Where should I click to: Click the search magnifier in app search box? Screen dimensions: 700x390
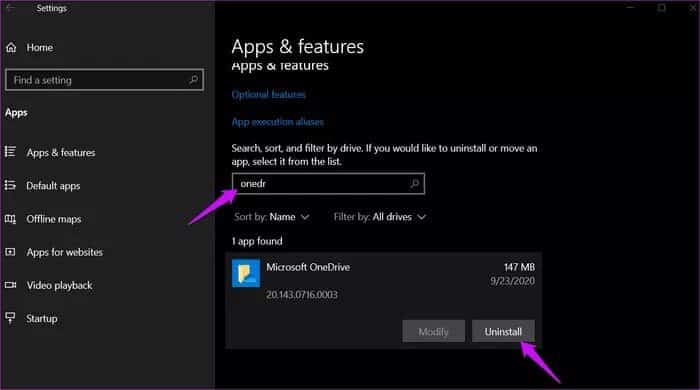(415, 183)
